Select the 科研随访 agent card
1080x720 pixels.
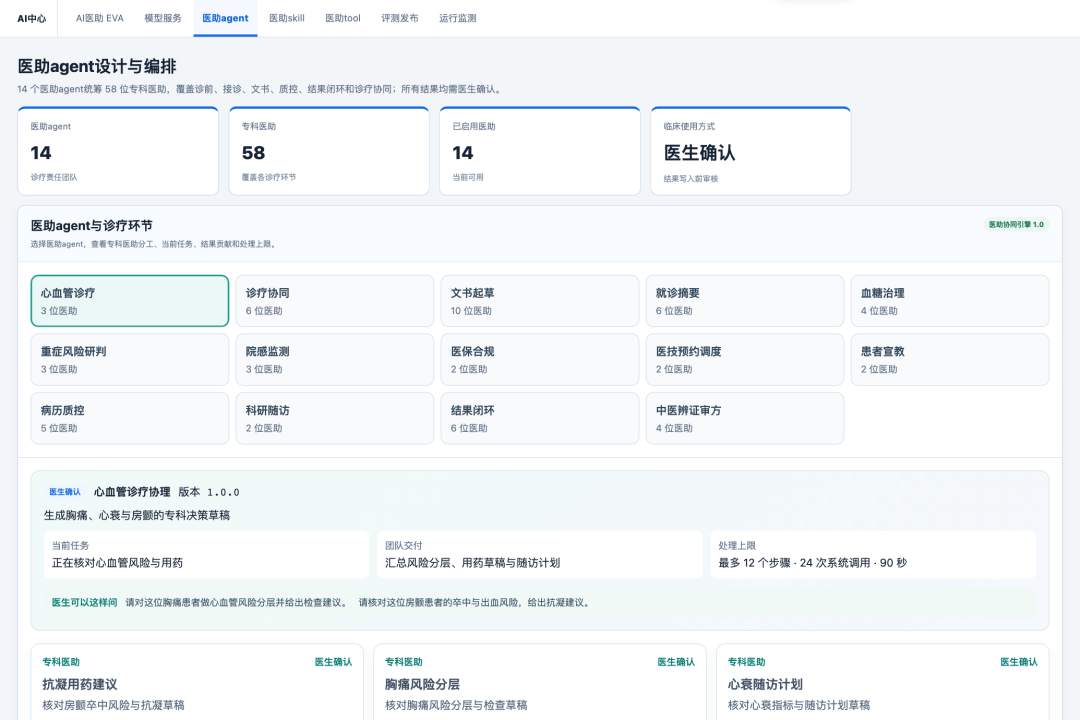click(335, 418)
